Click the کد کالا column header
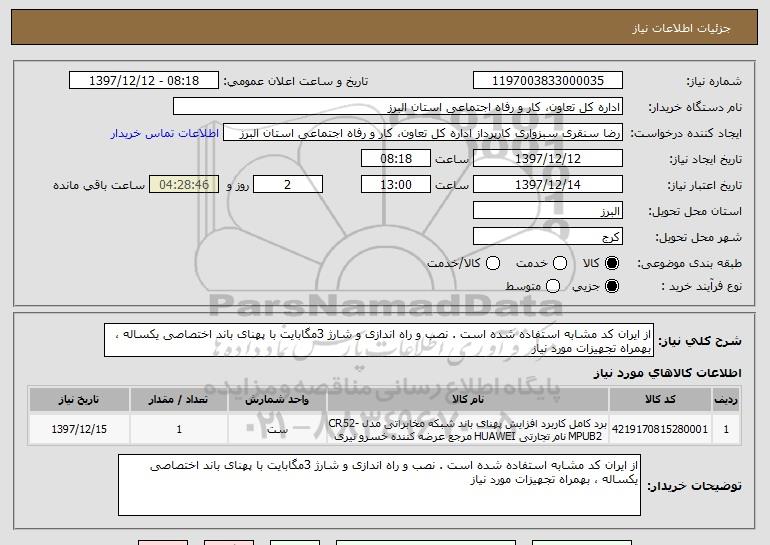Screen dimensions: 770x545 (x=660, y=400)
